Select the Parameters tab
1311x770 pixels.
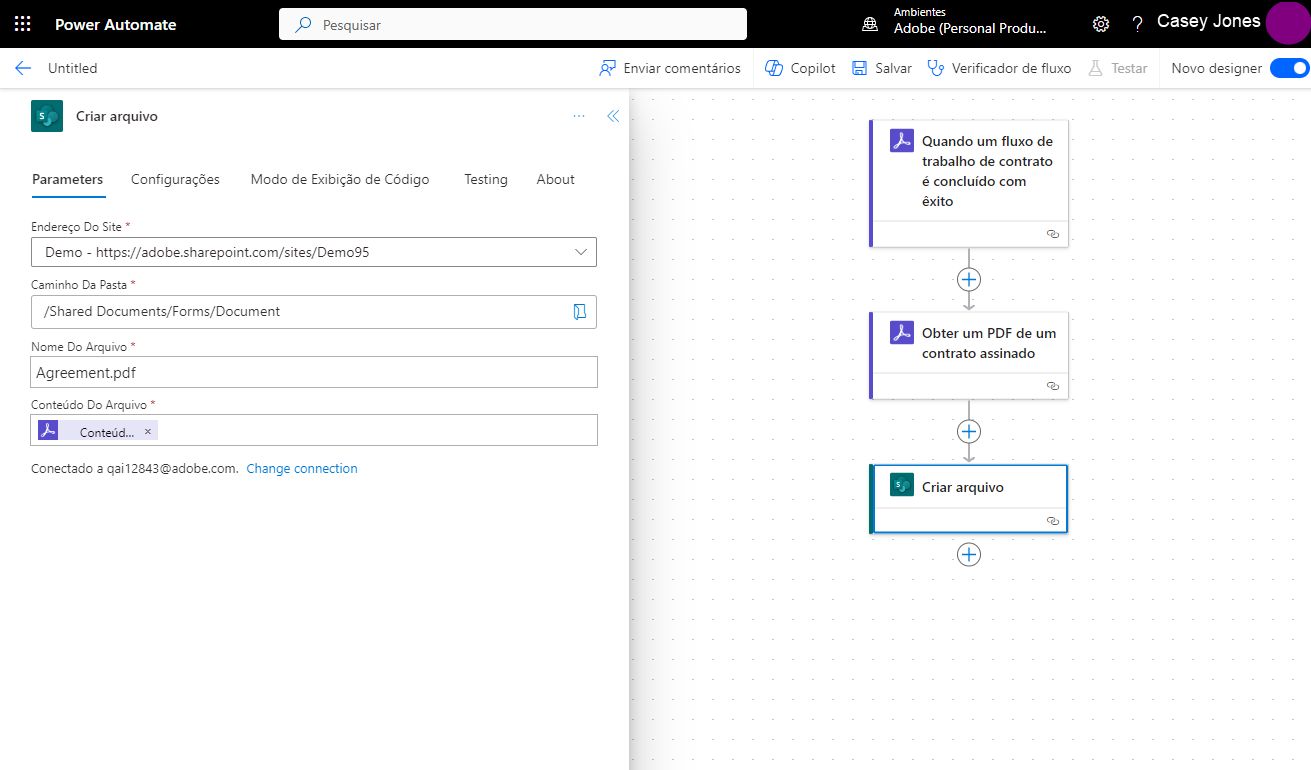coord(67,179)
